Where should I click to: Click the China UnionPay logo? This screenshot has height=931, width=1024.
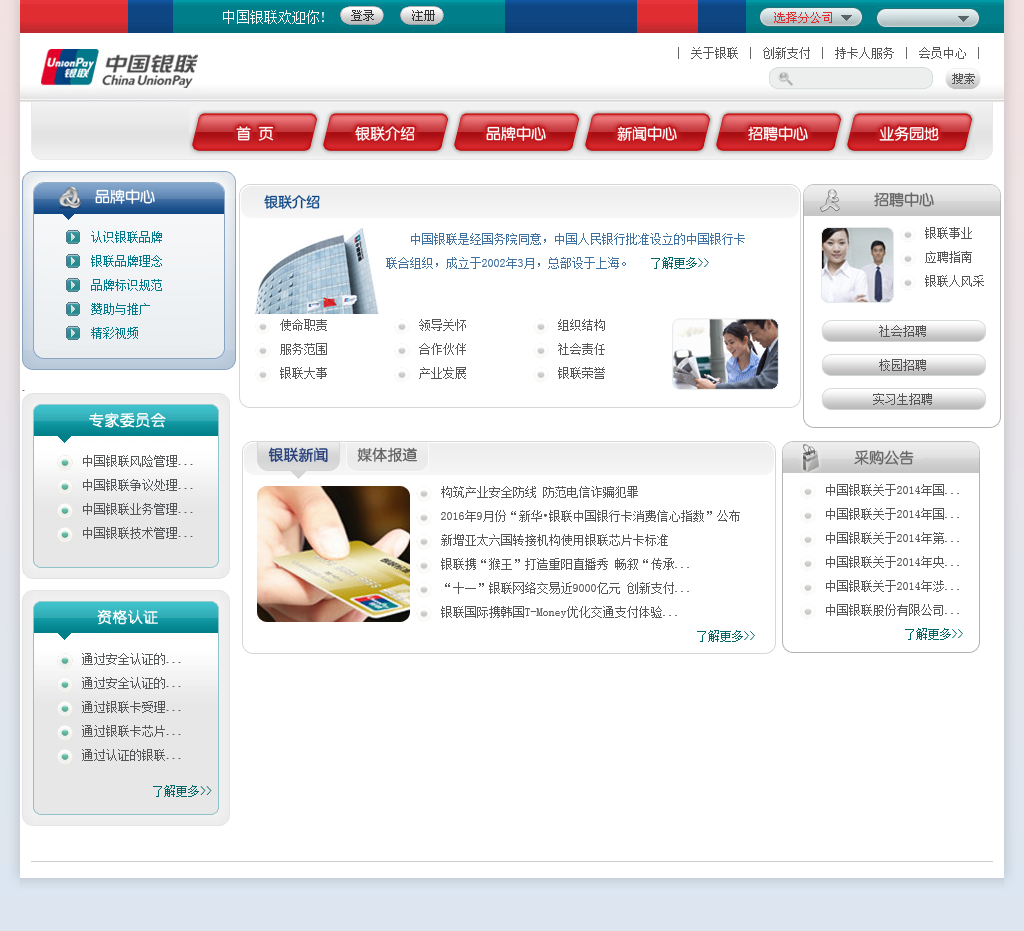click(119, 68)
